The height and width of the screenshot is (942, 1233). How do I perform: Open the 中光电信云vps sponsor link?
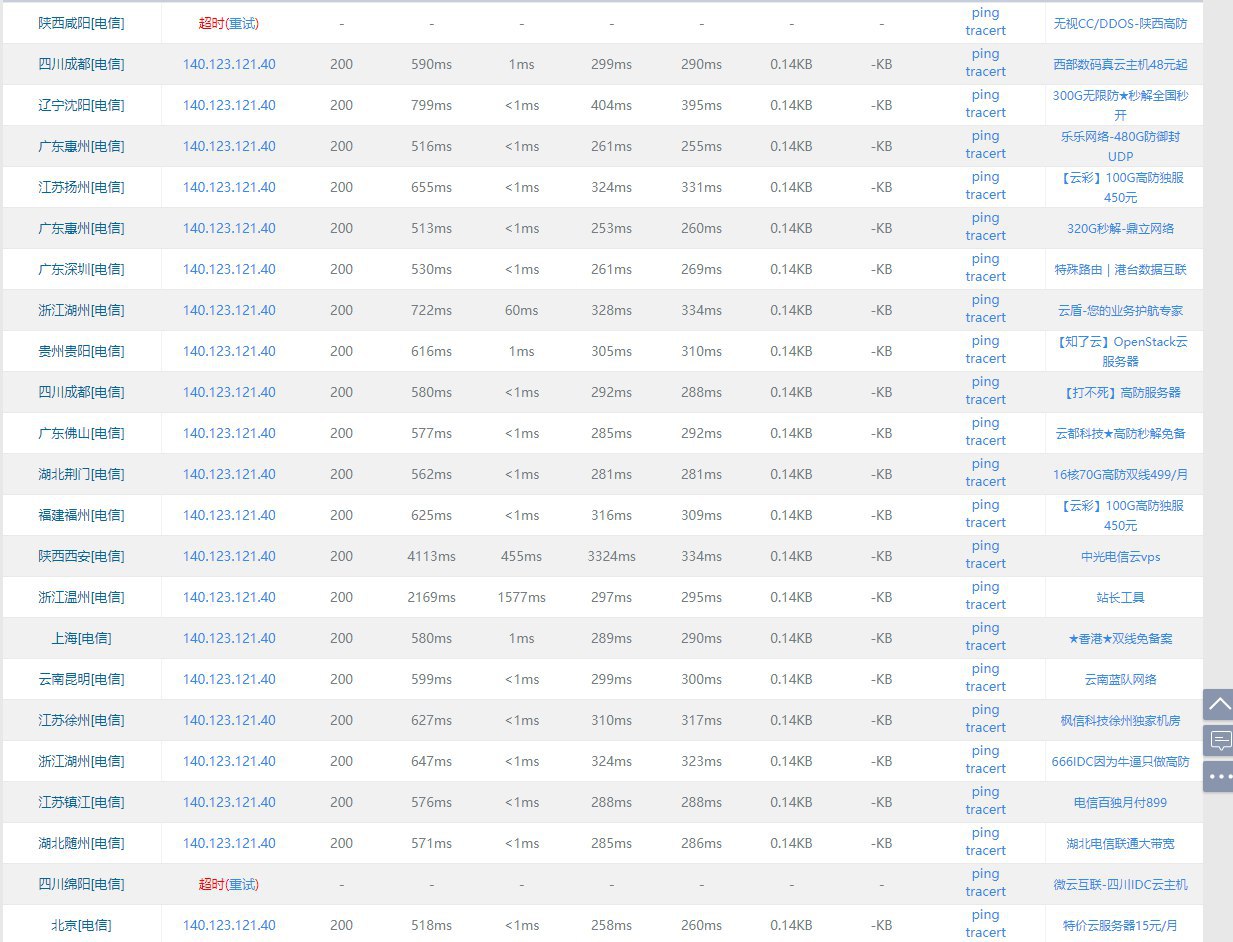tap(1120, 556)
